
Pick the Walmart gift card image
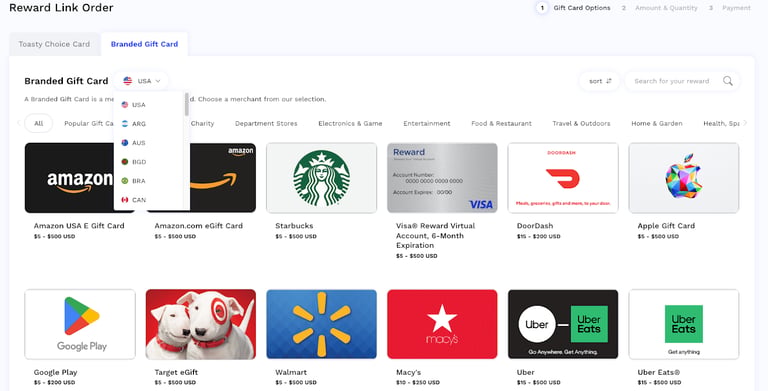(321, 324)
